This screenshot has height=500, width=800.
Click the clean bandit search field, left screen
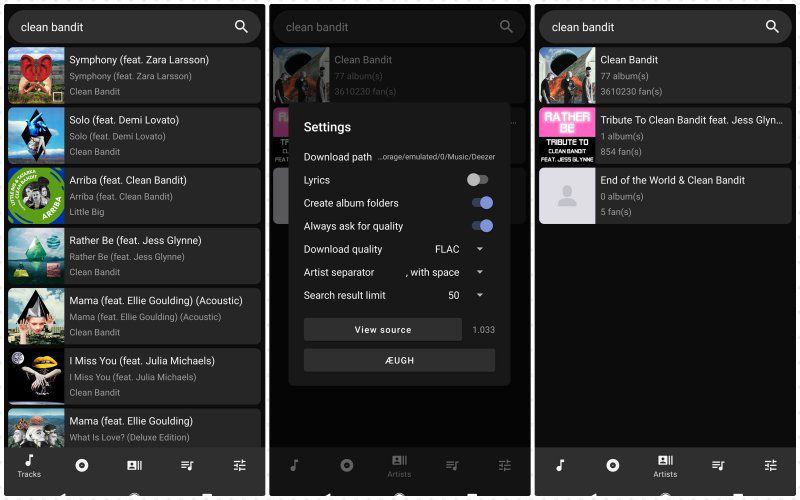coord(134,27)
